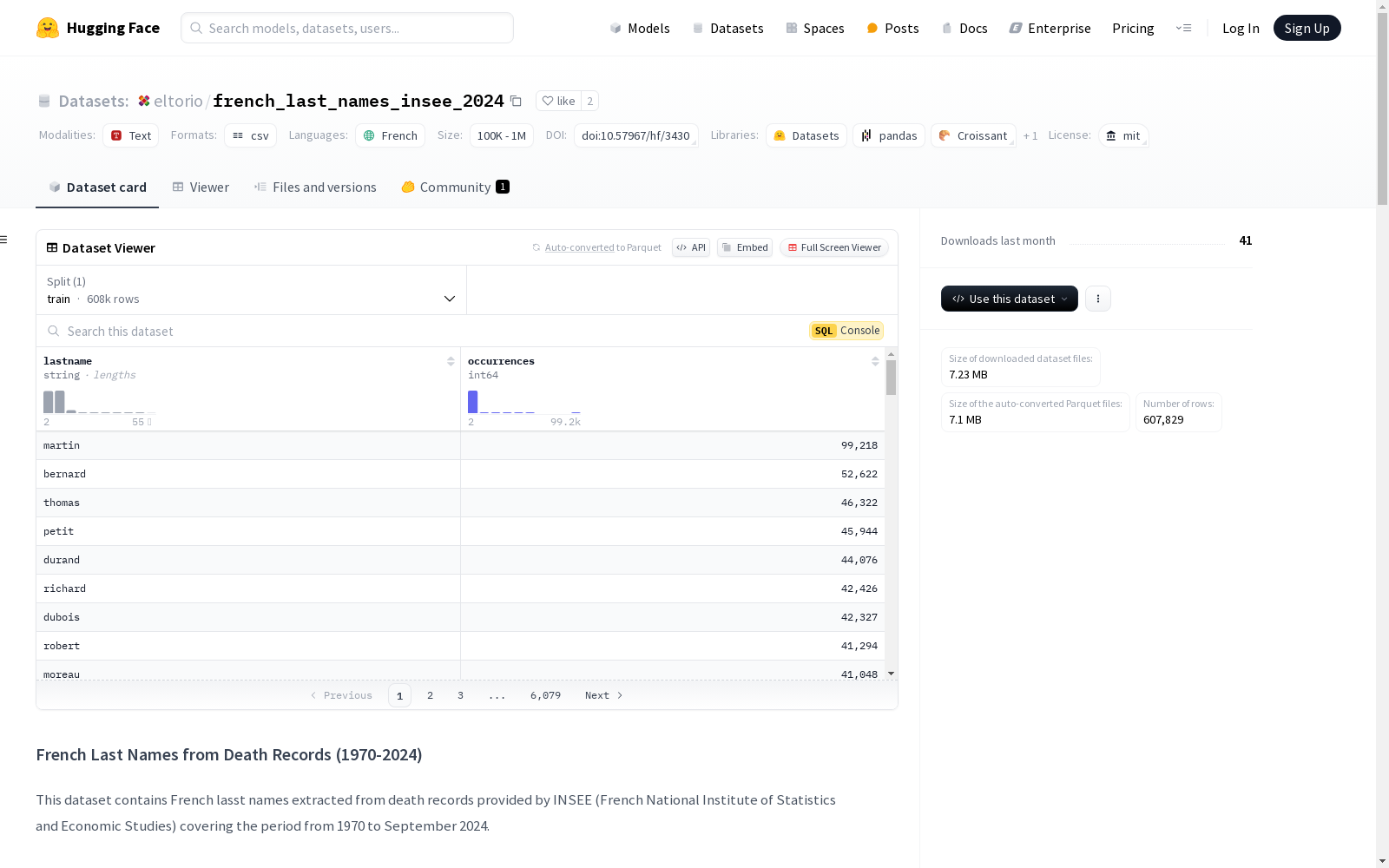
Task: Click the mit license tag
Action: pos(1123,135)
